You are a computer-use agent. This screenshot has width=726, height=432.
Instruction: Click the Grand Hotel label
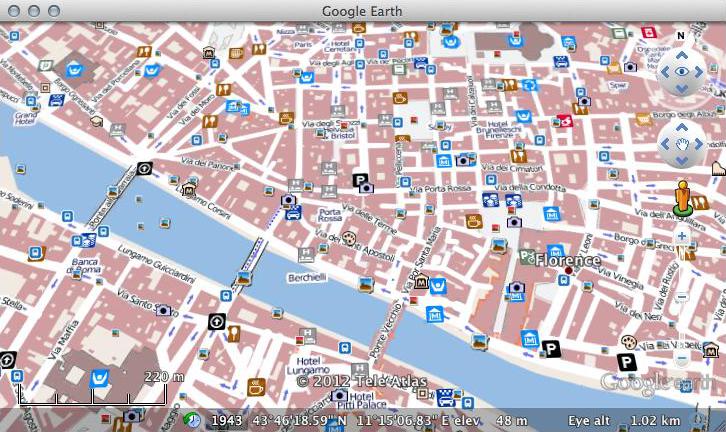point(25,118)
